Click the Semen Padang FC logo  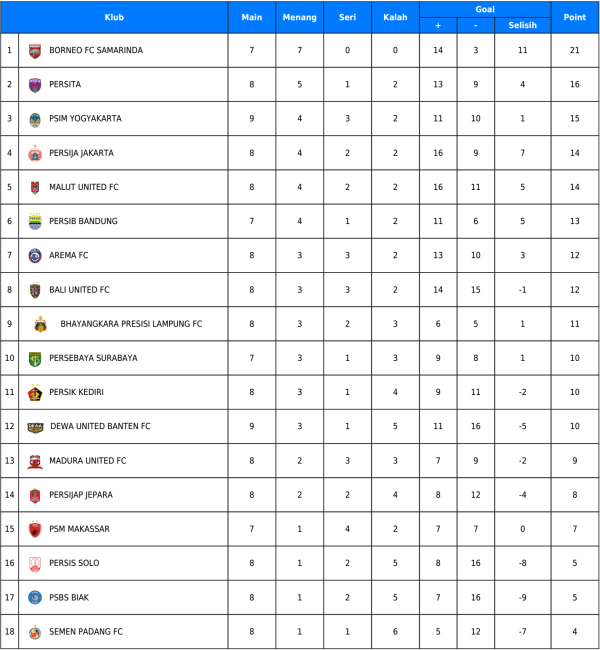pyautogui.click(x=35, y=632)
